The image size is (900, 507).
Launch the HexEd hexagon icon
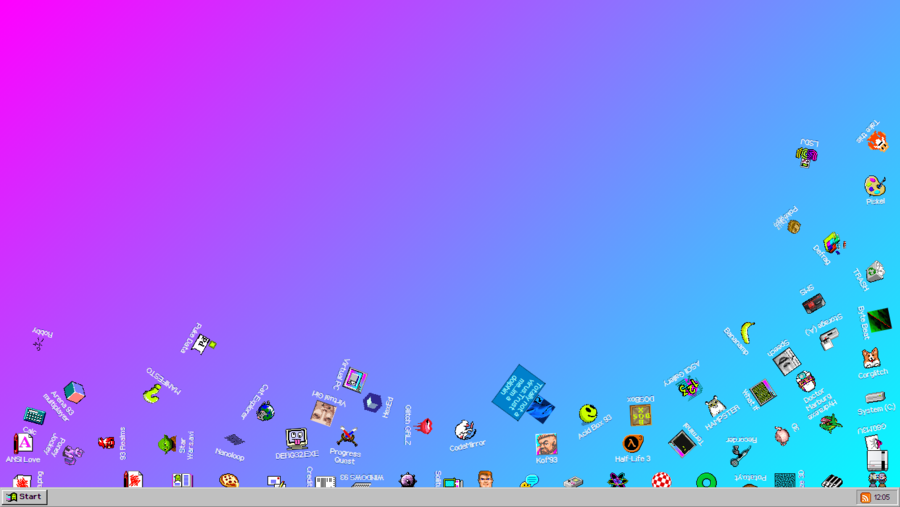pyautogui.click(x=373, y=402)
